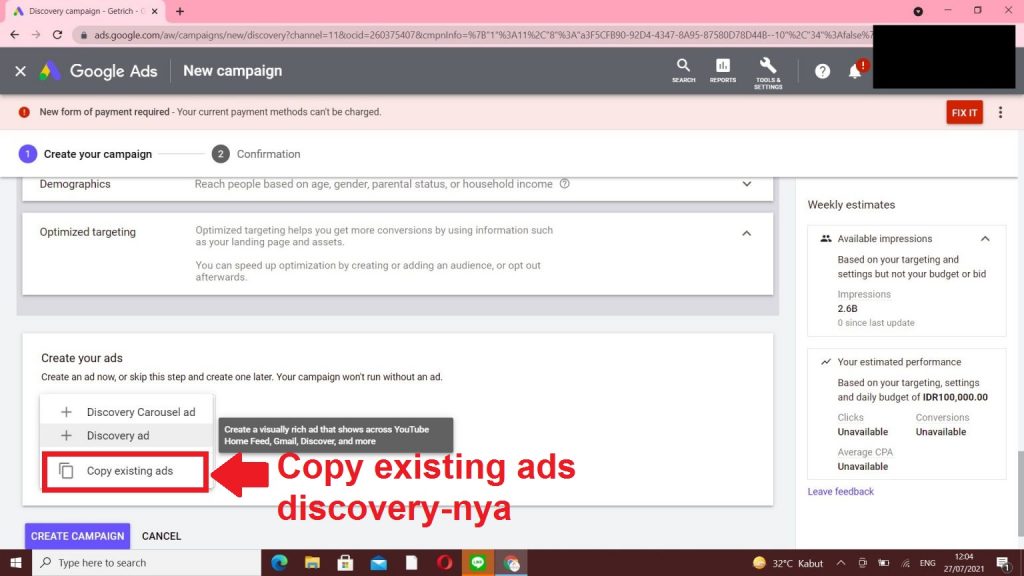Open the Reports icon in header
This screenshot has width=1024, height=576.
(723, 70)
